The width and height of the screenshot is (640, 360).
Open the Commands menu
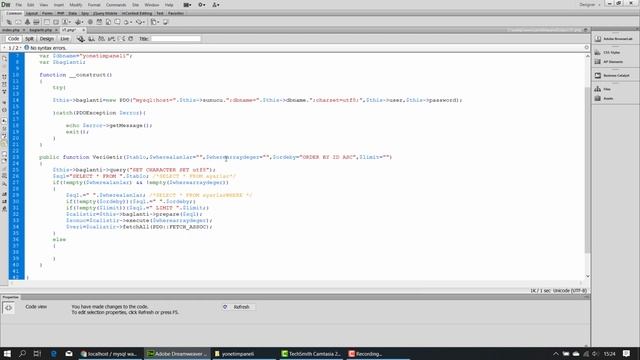coord(116,5)
